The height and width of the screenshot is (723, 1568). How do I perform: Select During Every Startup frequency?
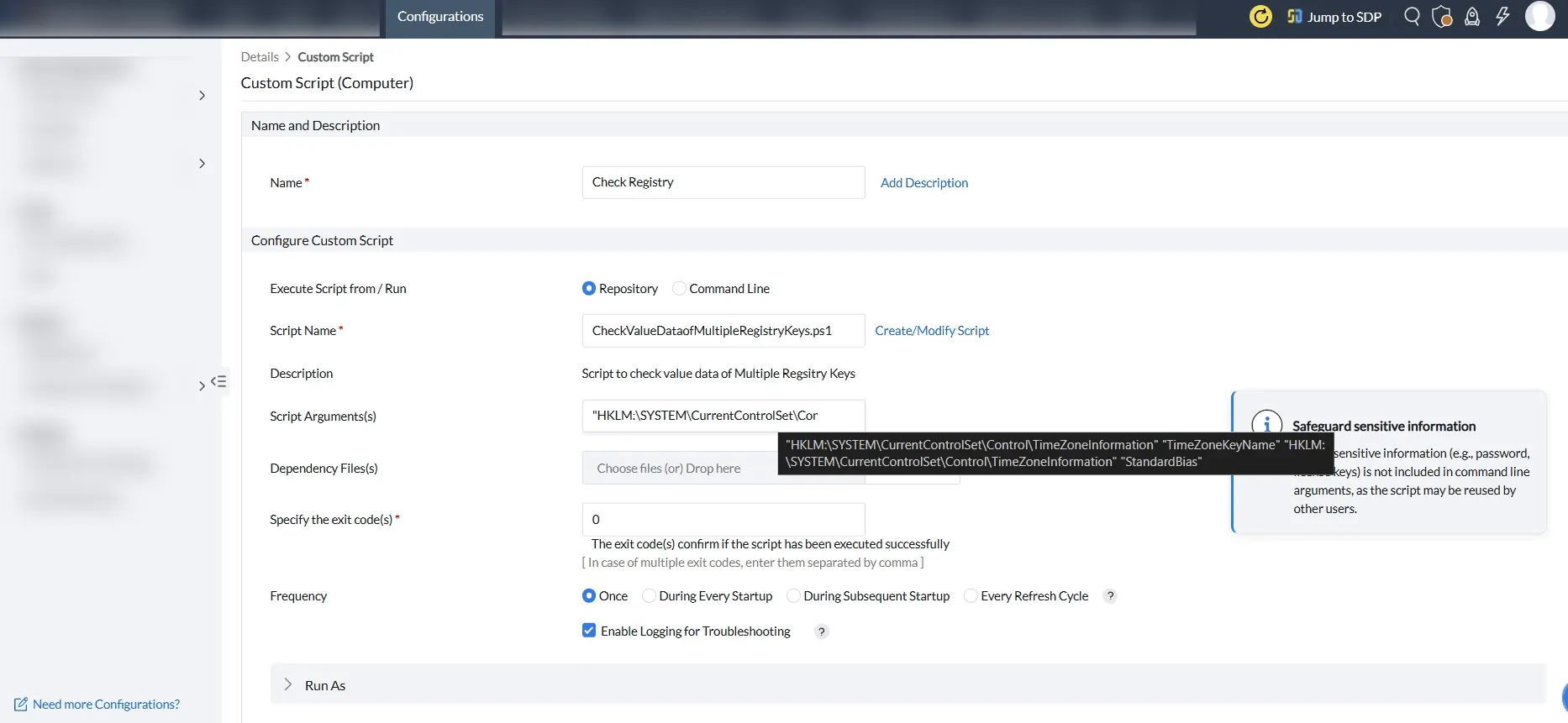coord(649,595)
